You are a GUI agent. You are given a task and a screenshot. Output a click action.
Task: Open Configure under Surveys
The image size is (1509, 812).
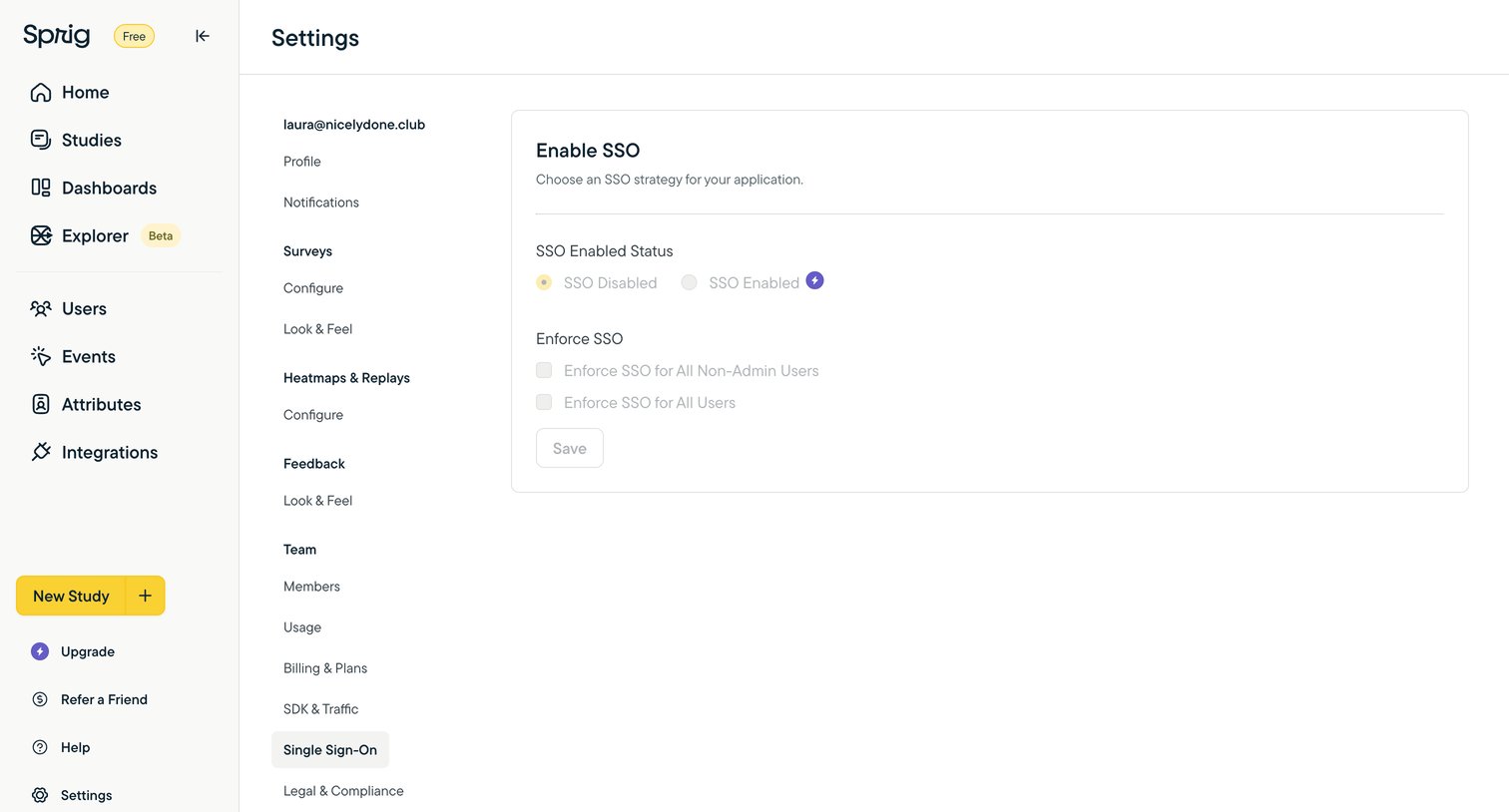tap(313, 288)
